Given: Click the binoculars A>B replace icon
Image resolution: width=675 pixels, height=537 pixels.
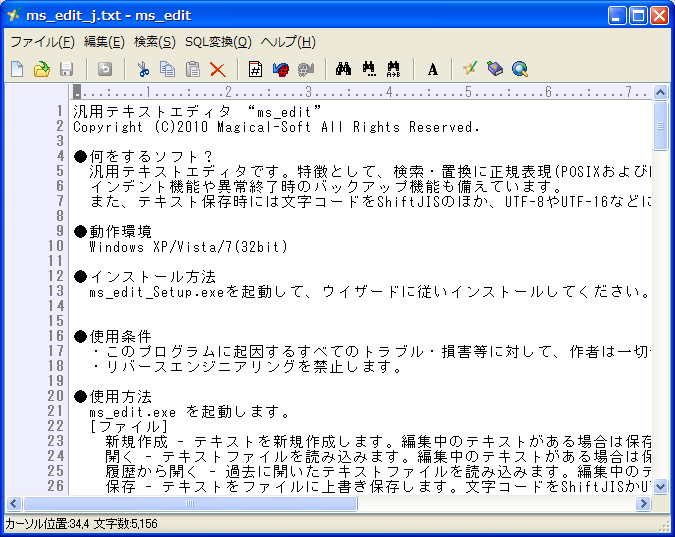Looking at the screenshot, I should 393,69.
